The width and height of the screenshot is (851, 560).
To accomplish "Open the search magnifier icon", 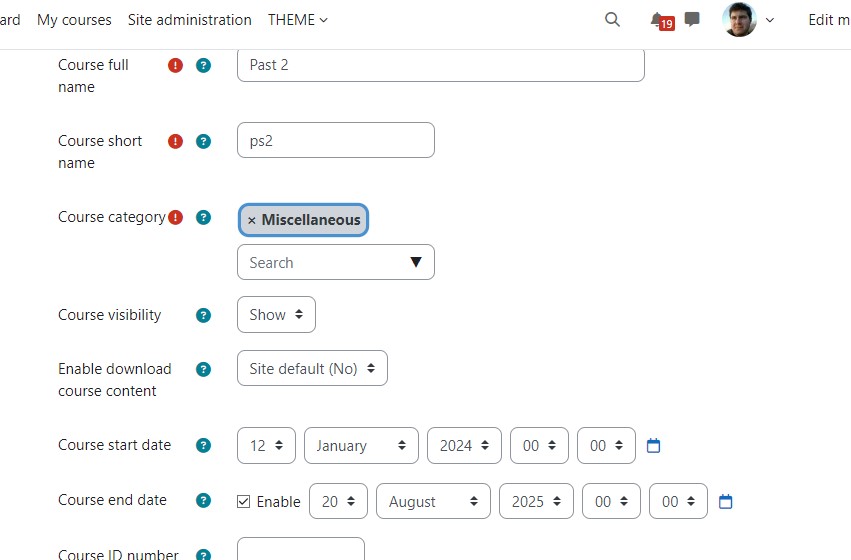I will (x=612, y=20).
